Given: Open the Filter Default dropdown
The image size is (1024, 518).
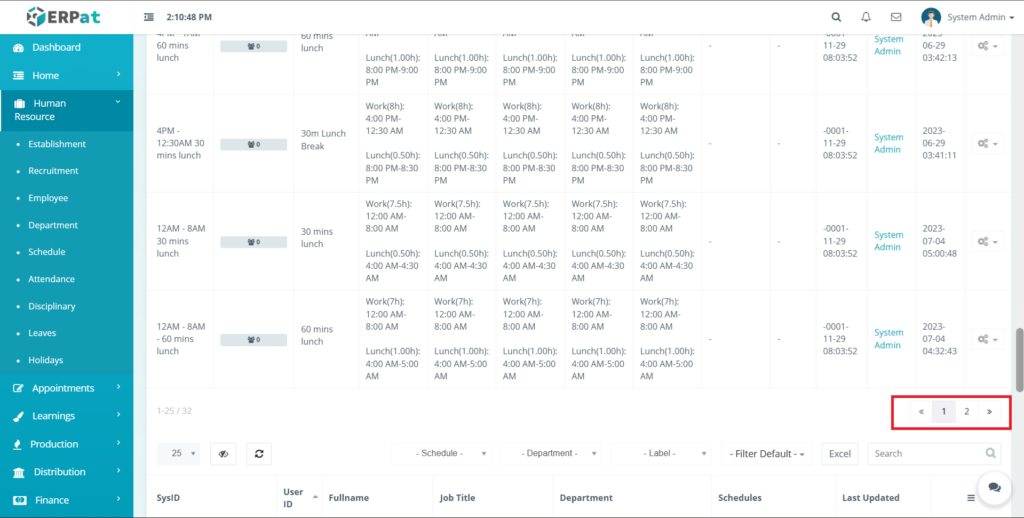Looking at the screenshot, I should point(769,454).
